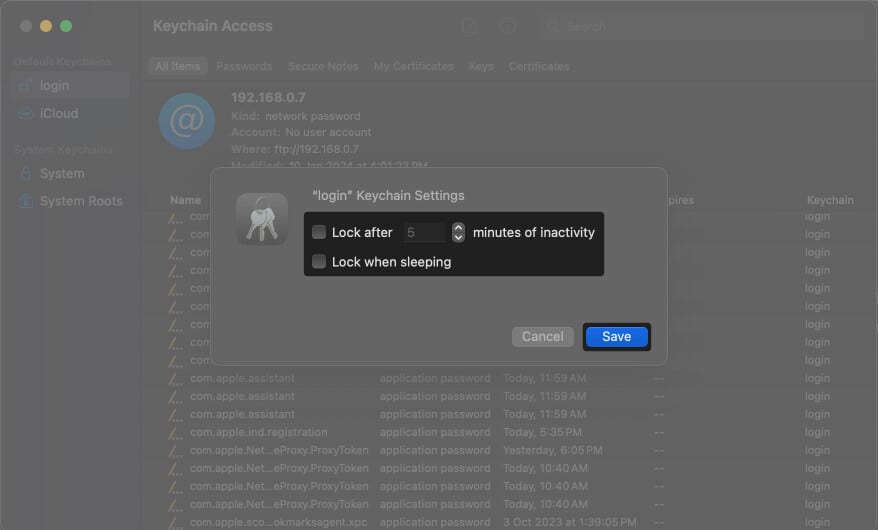Click the iCloud cloud icon in sidebar
Screen dimensions: 878x530
click(25, 114)
